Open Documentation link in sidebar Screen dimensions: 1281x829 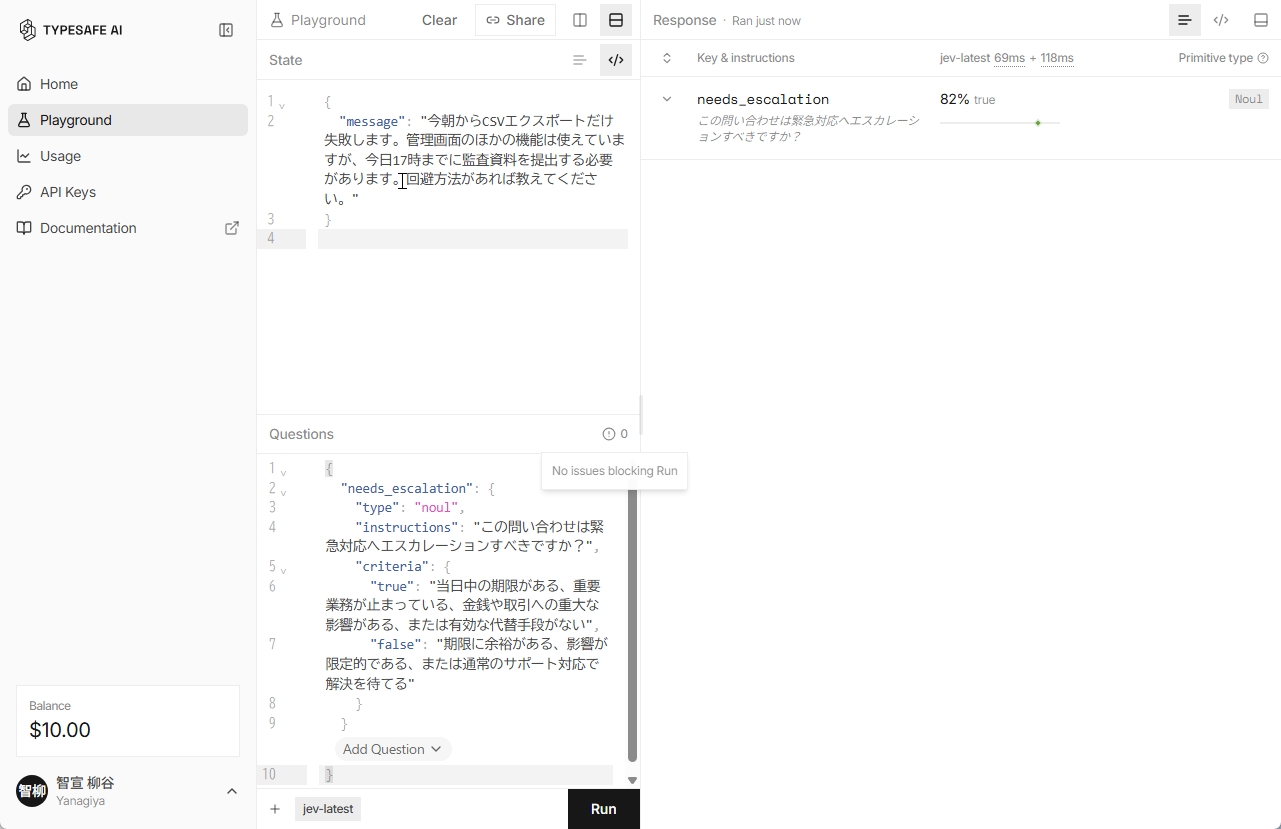[x=128, y=228]
